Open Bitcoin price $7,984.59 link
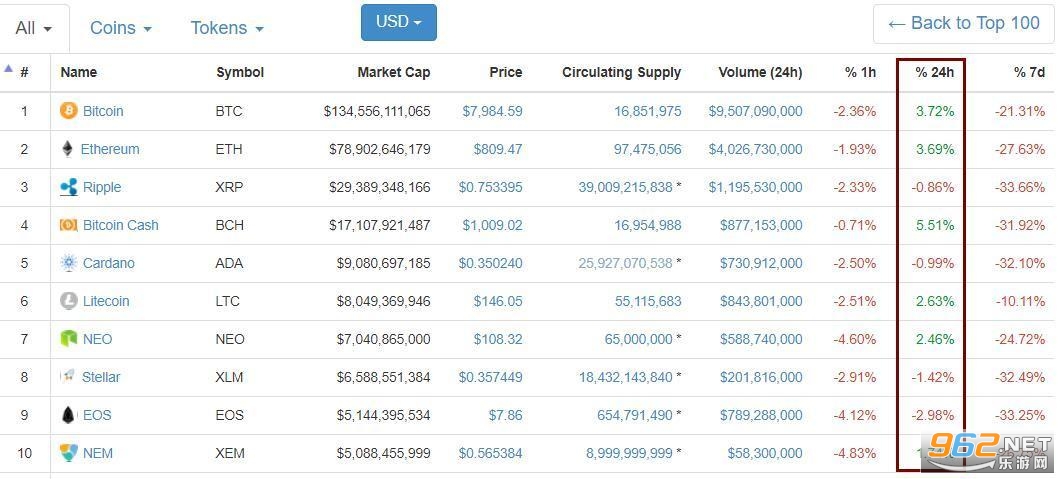 click(x=492, y=111)
